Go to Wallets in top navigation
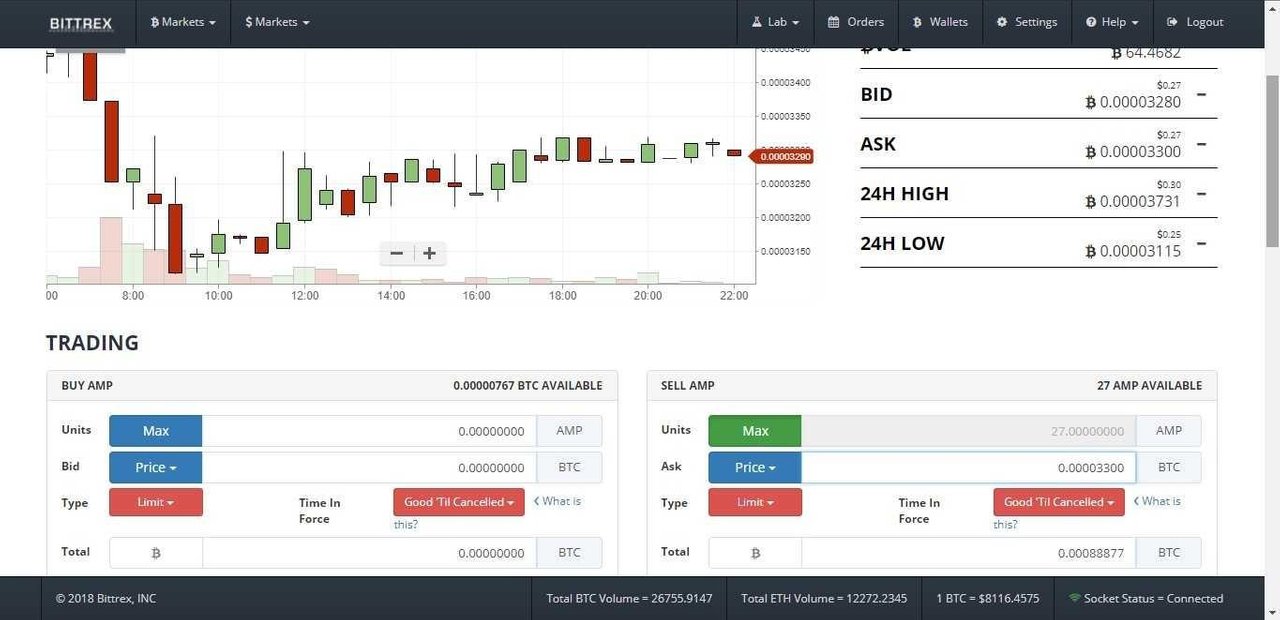The width and height of the screenshot is (1280, 620). [940, 22]
